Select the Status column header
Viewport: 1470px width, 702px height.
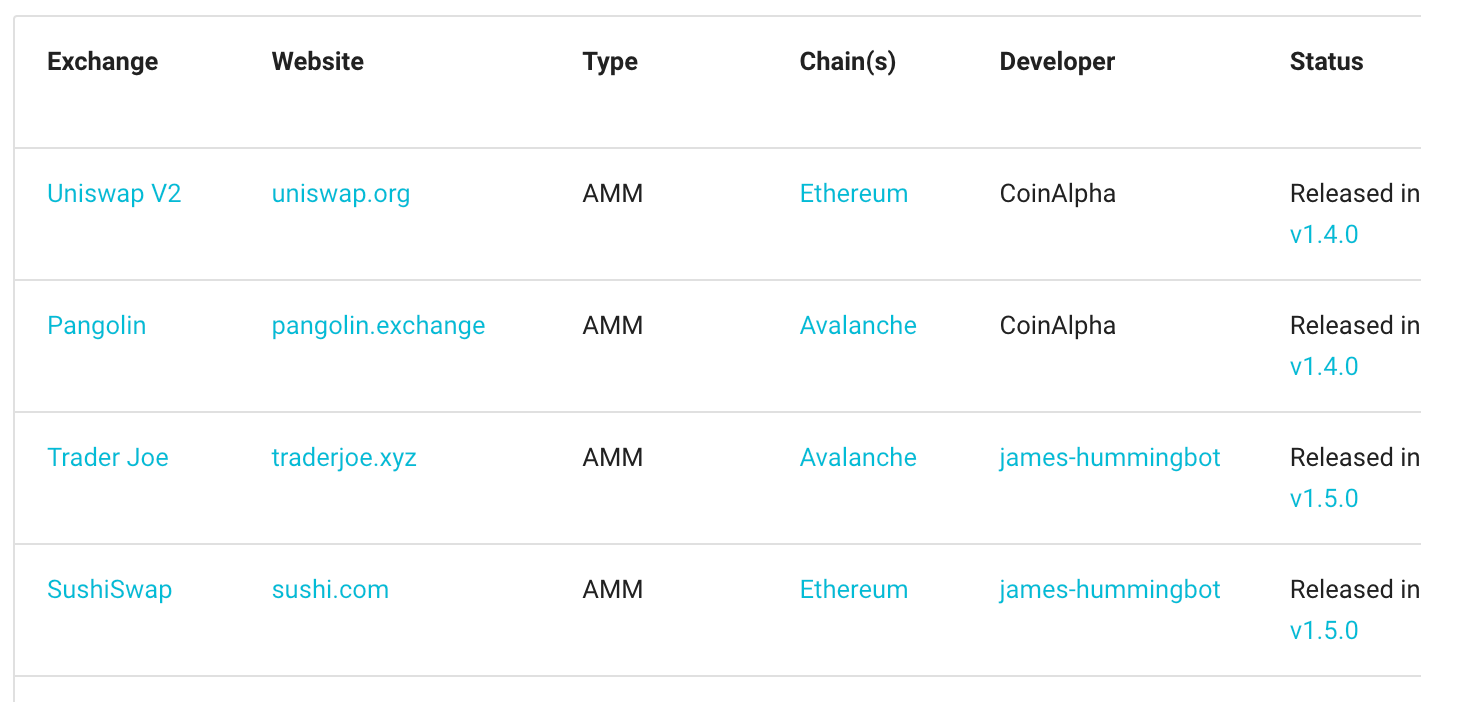[1326, 61]
